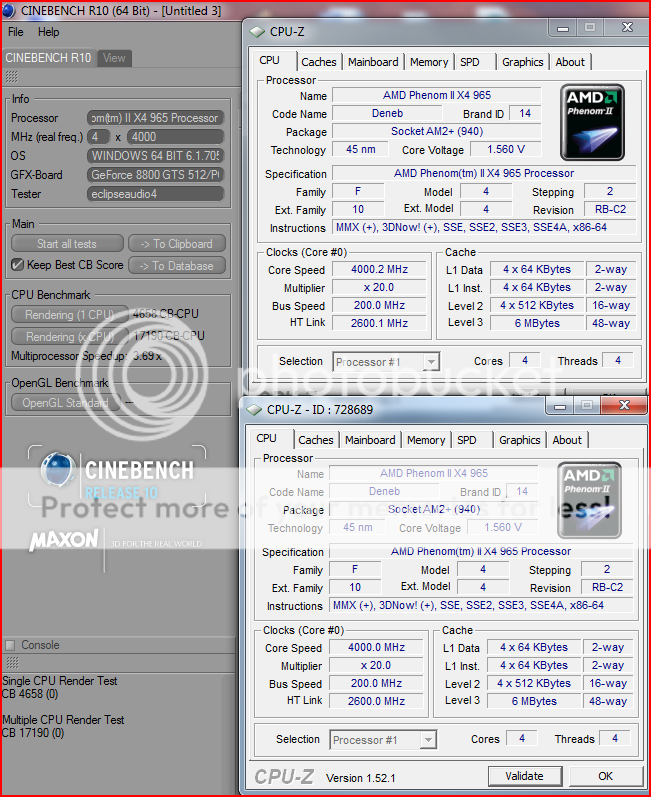
Task: Open Mainboard tab in CPU-Z ID 728689 window
Action: click(370, 440)
